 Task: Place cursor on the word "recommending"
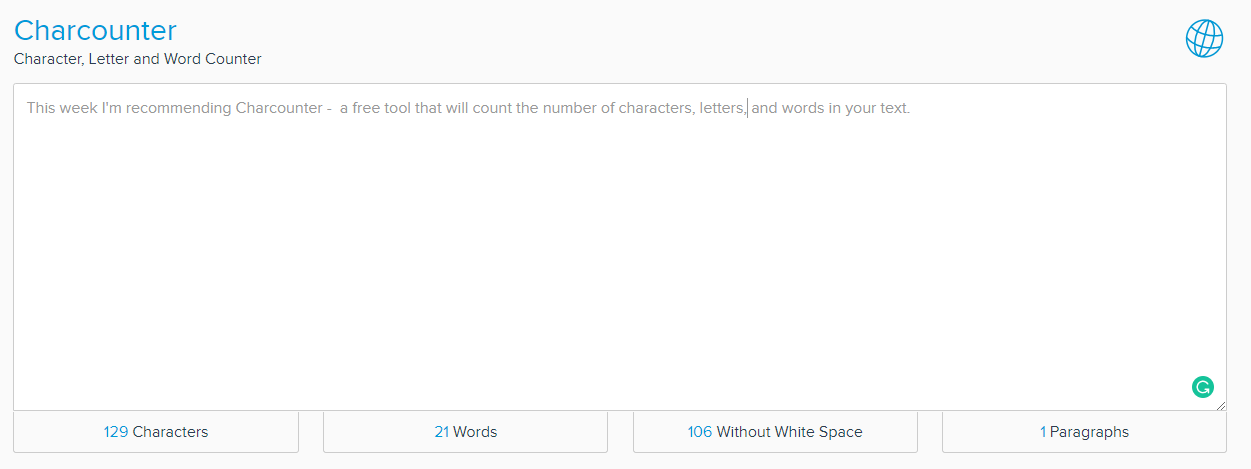183,108
